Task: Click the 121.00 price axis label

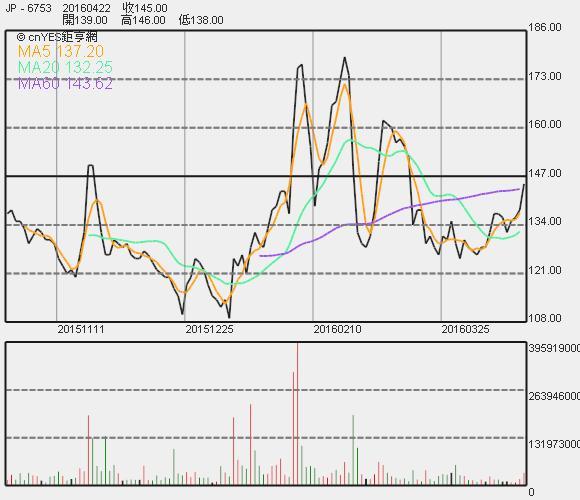Action: coord(545,270)
